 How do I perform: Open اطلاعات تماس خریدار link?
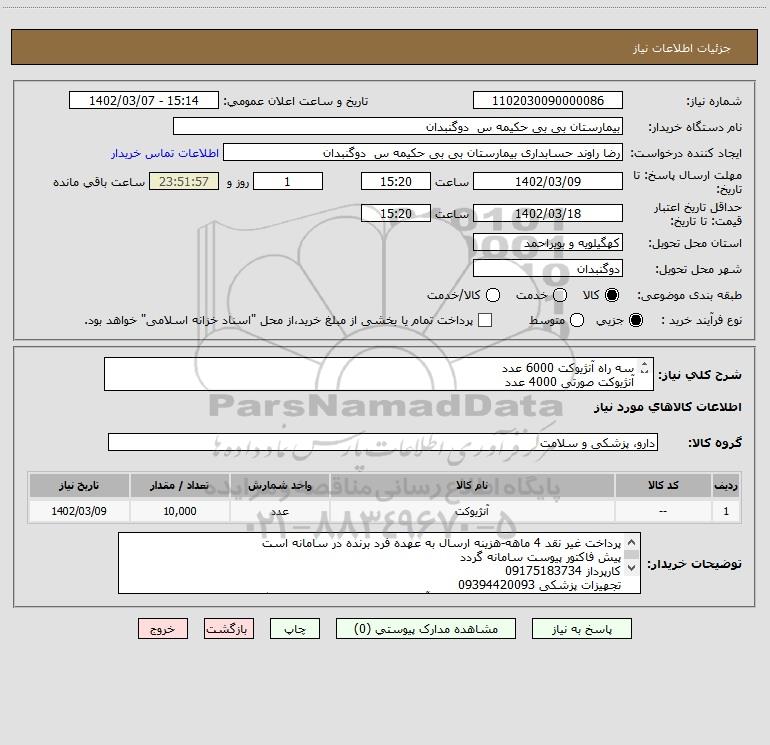(165, 153)
